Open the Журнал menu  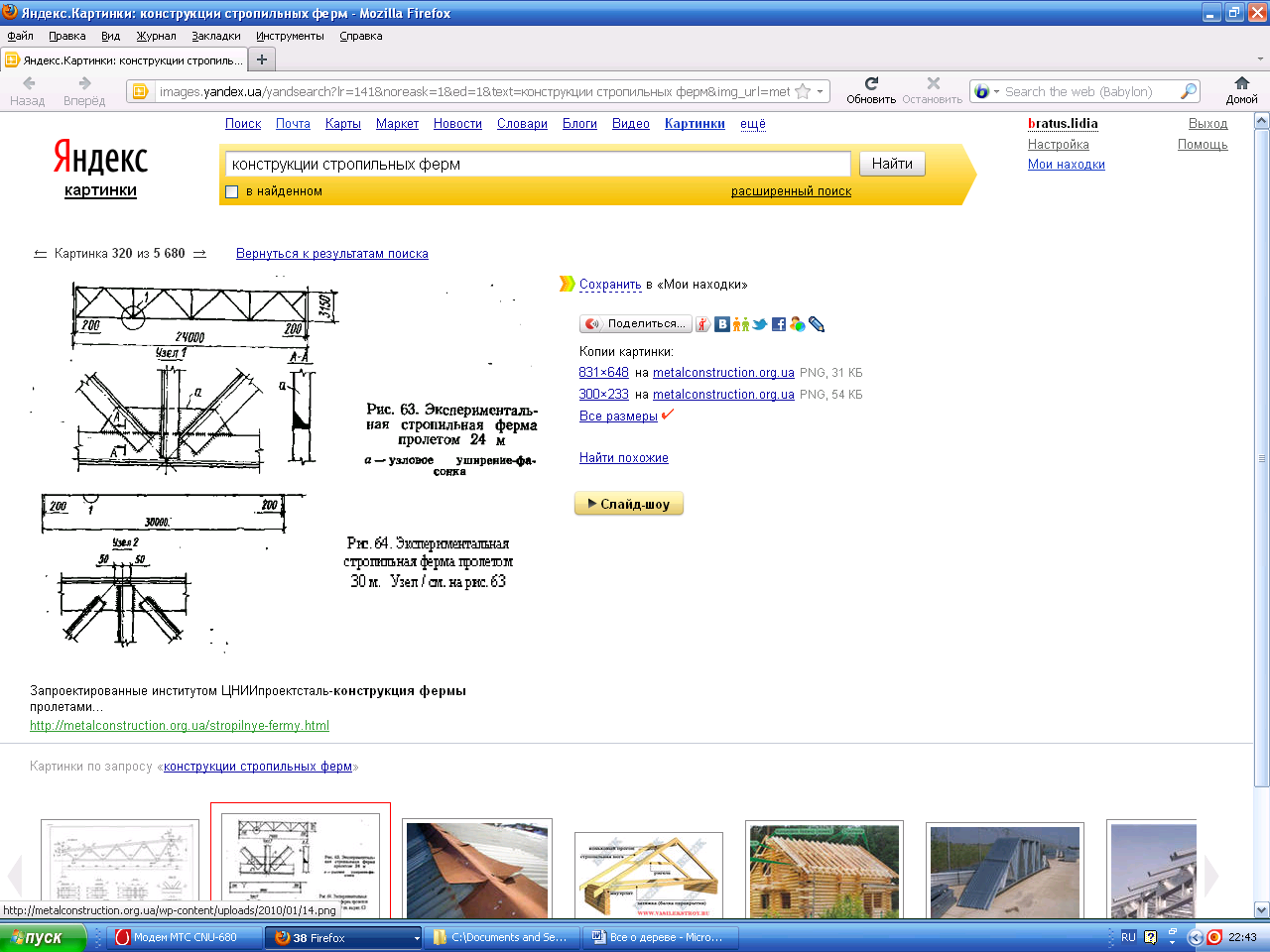tap(156, 36)
